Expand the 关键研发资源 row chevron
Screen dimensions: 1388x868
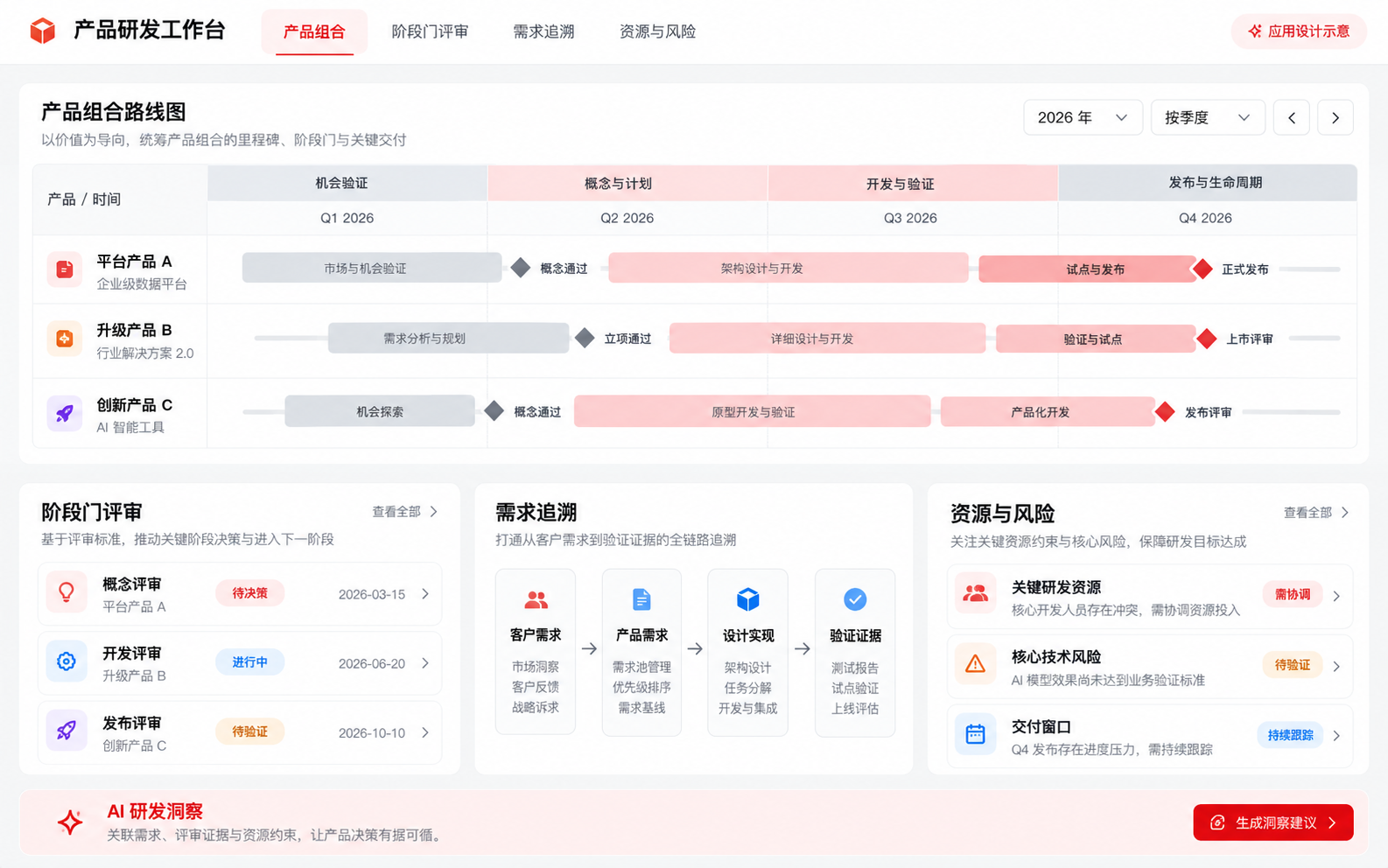click(1336, 596)
